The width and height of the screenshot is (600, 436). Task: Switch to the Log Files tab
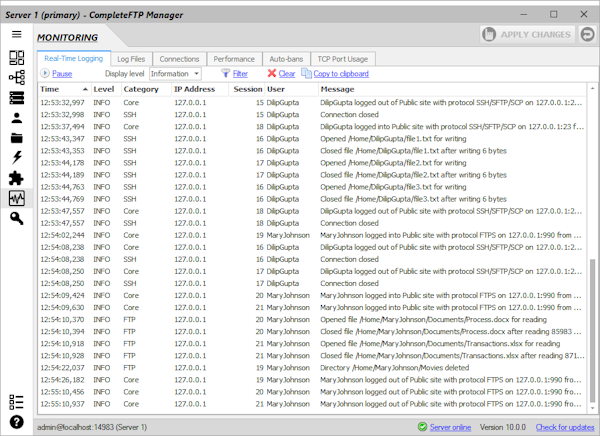(130, 59)
